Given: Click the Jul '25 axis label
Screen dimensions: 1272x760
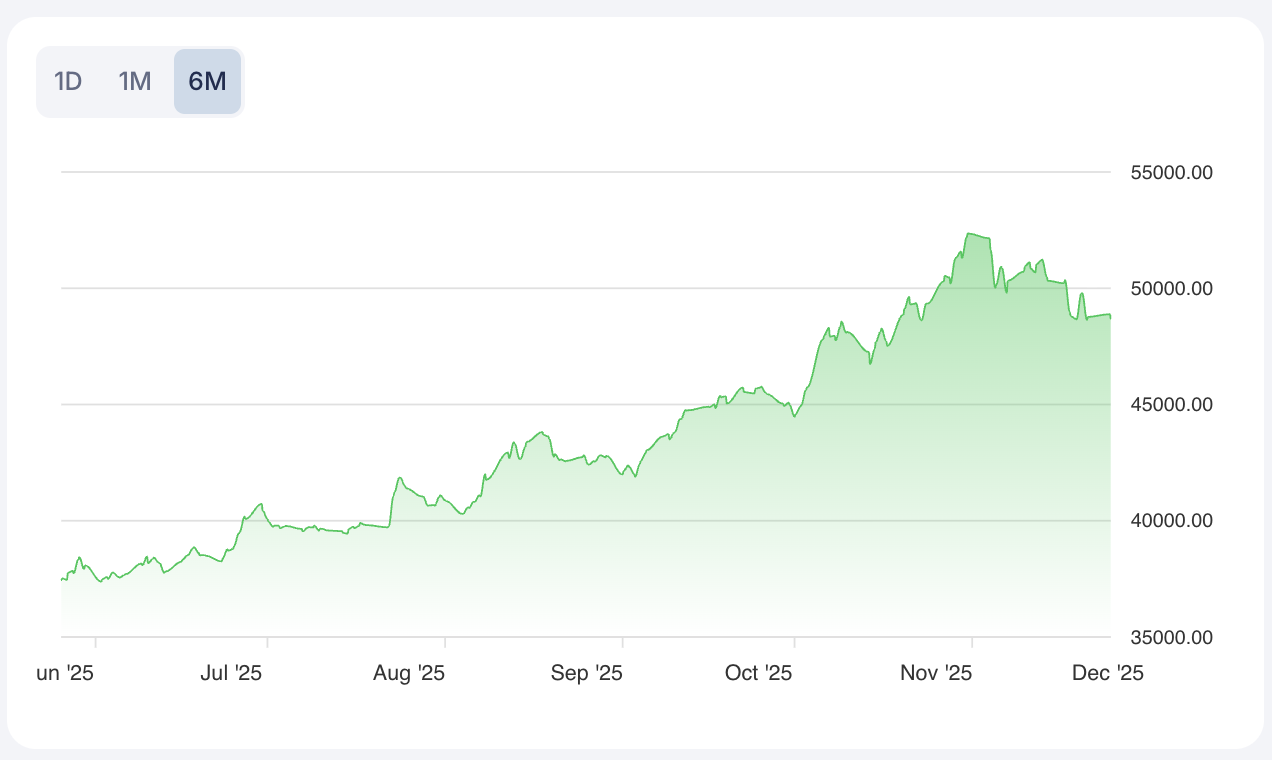Looking at the screenshot, I should tap(231, 673).
